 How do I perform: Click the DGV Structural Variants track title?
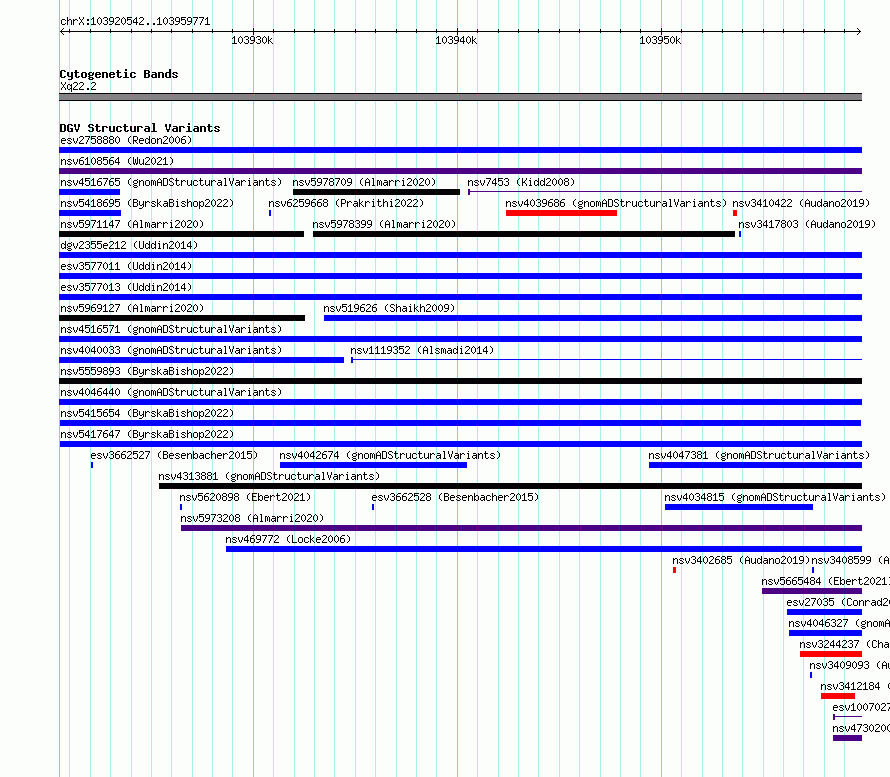pyautogui.click(x=140, y=128)
